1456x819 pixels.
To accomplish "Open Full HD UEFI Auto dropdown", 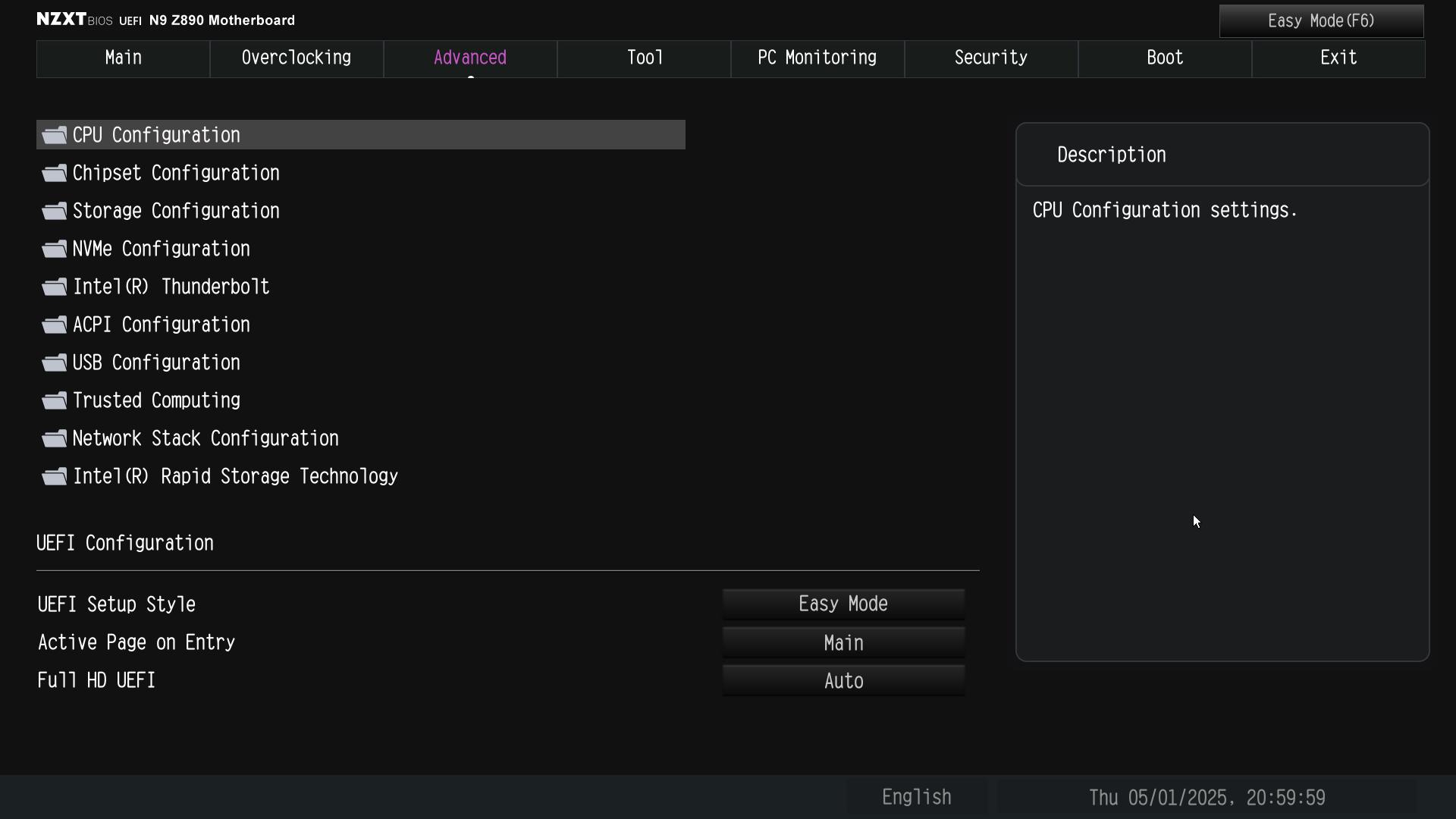I will click(843, 681).
